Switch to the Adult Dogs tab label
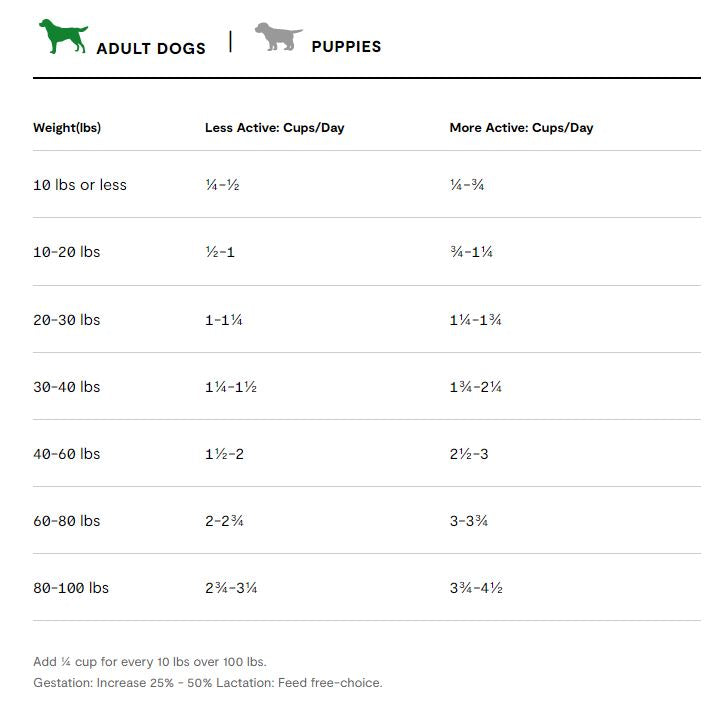 [151, 48]
